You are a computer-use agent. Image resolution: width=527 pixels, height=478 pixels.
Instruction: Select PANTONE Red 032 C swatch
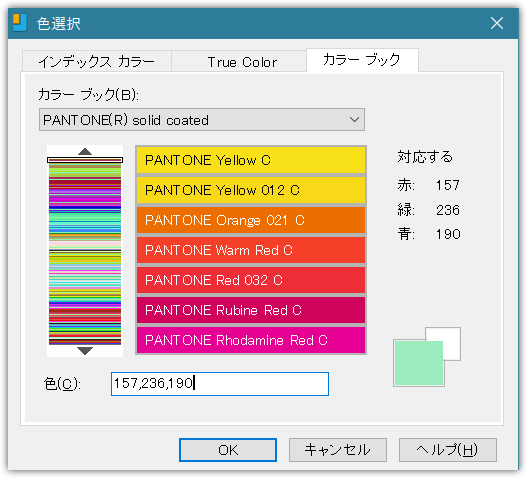pyautogui.click(x=251, y=280)
